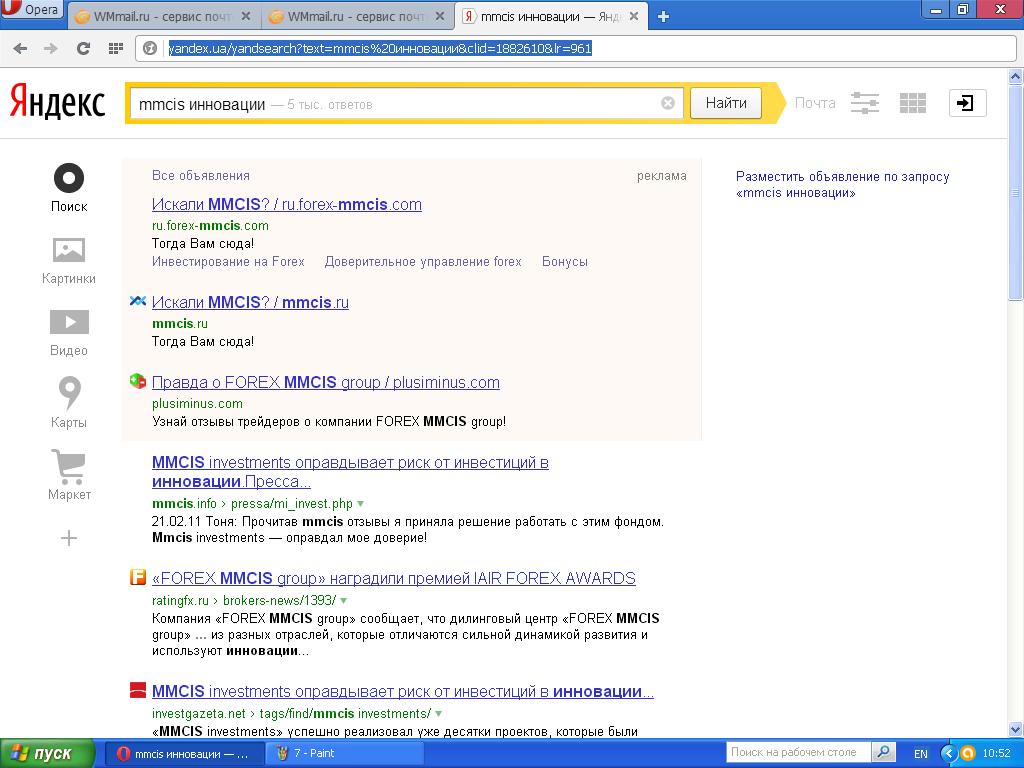Click the EN language indicator
The height and width of the screenshot is (768, 1024).
(x=921, y=754)
